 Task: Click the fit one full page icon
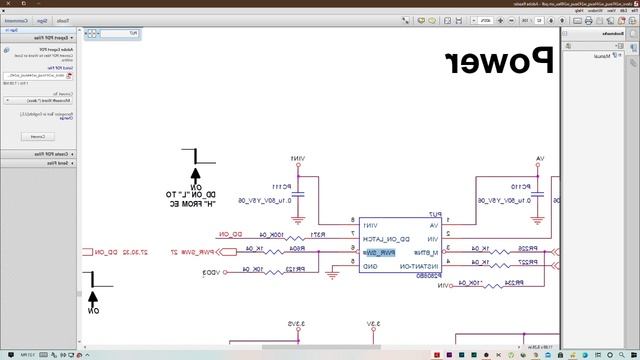click(x=447, y=20)
